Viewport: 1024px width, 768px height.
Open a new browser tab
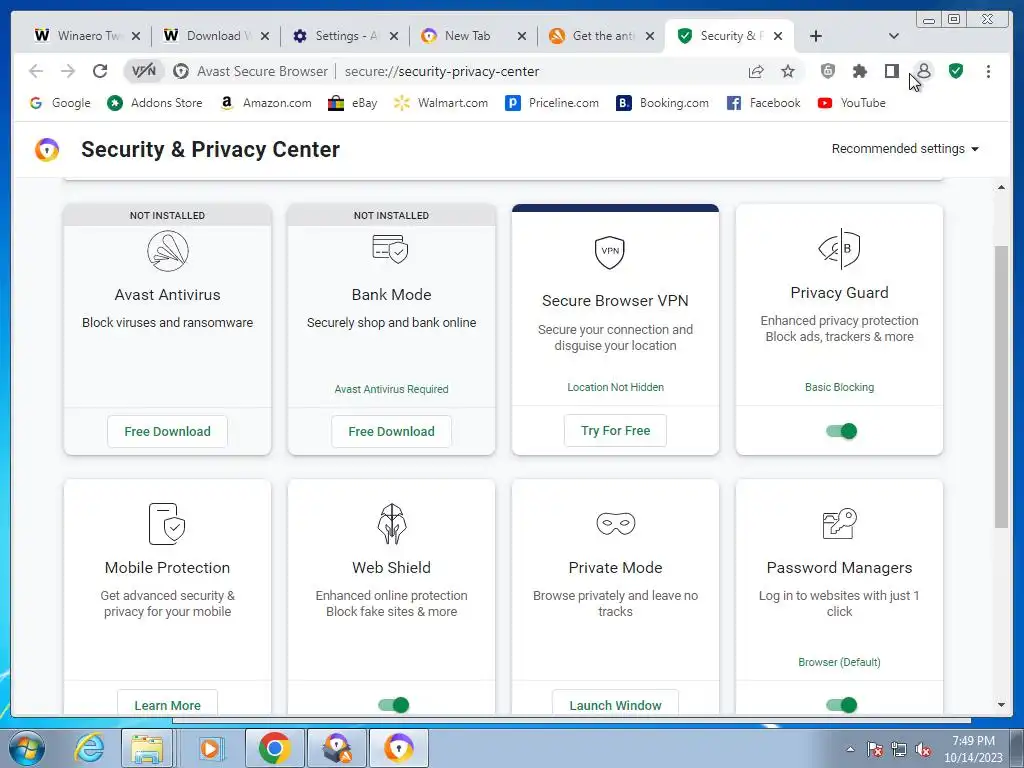click(x=816, y=36)
